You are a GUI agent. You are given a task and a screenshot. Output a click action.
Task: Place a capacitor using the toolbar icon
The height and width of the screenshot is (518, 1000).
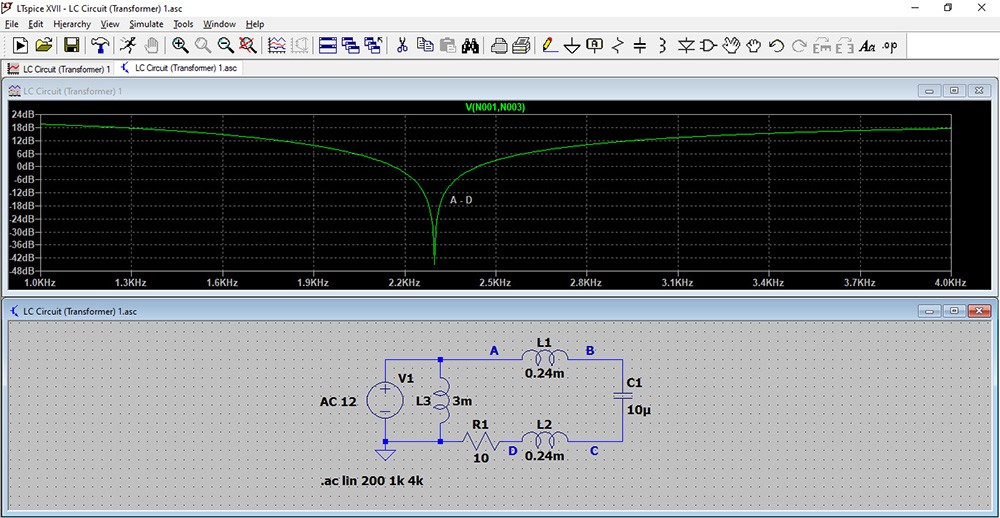[640, 45]
